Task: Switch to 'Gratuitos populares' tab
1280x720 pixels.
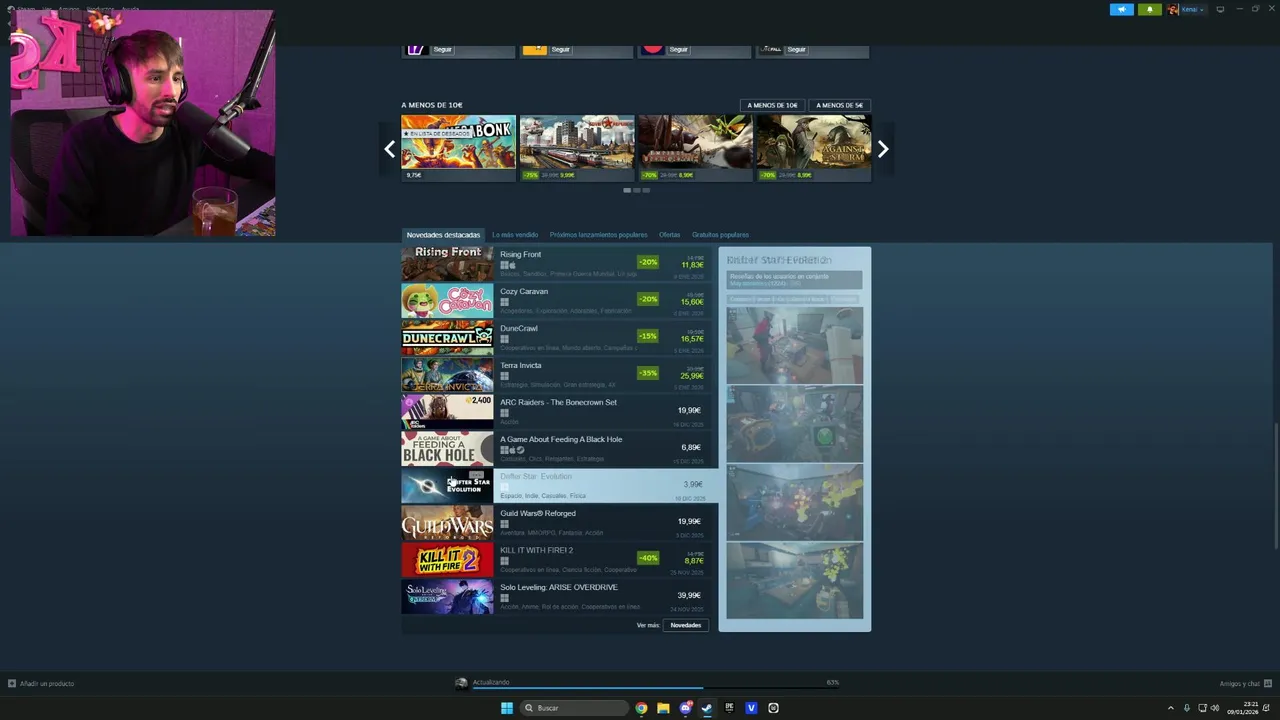Action: click(x=720, y=235)
